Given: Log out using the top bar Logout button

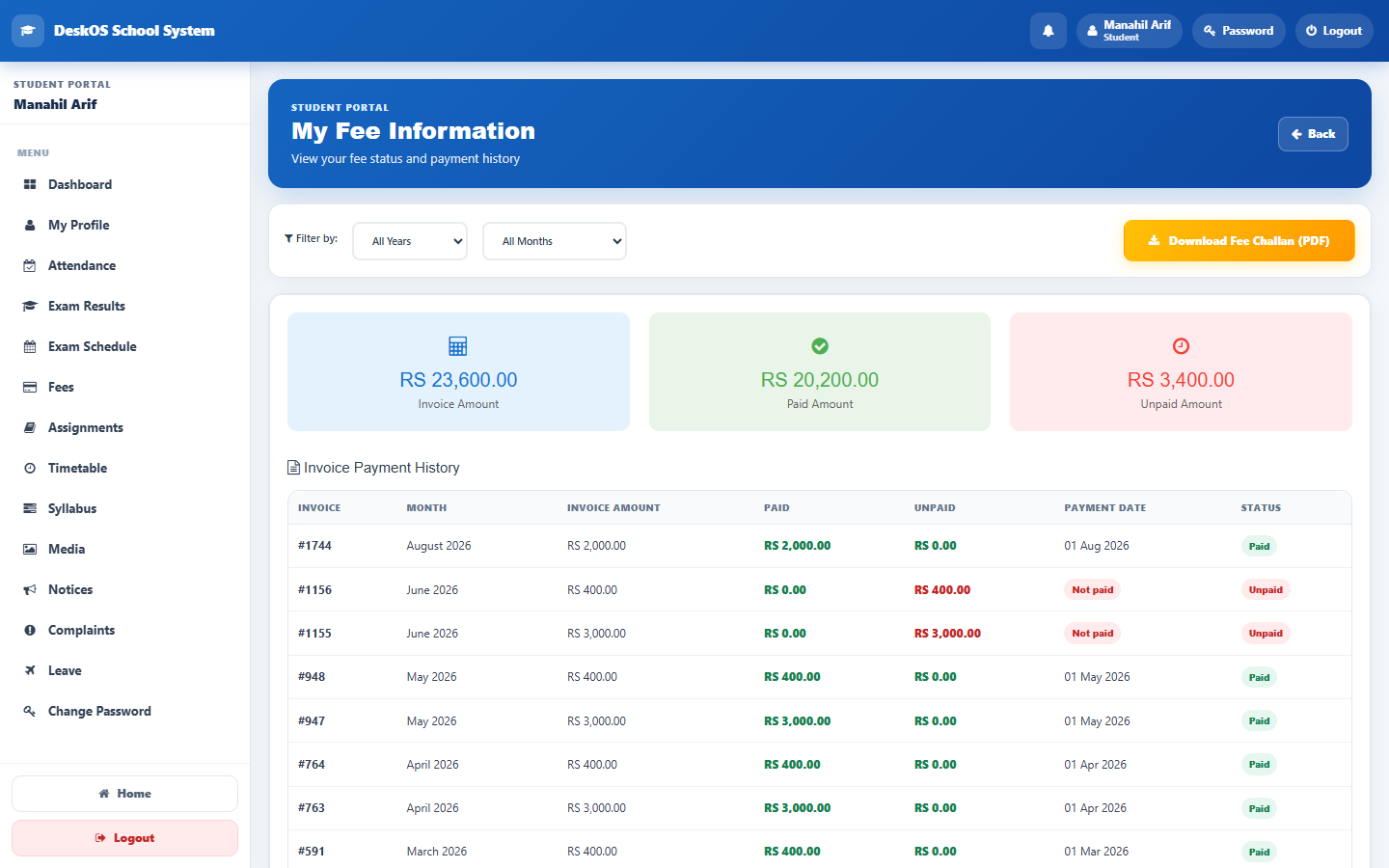Looking at the screenshot, I should tap(1334, 31).
